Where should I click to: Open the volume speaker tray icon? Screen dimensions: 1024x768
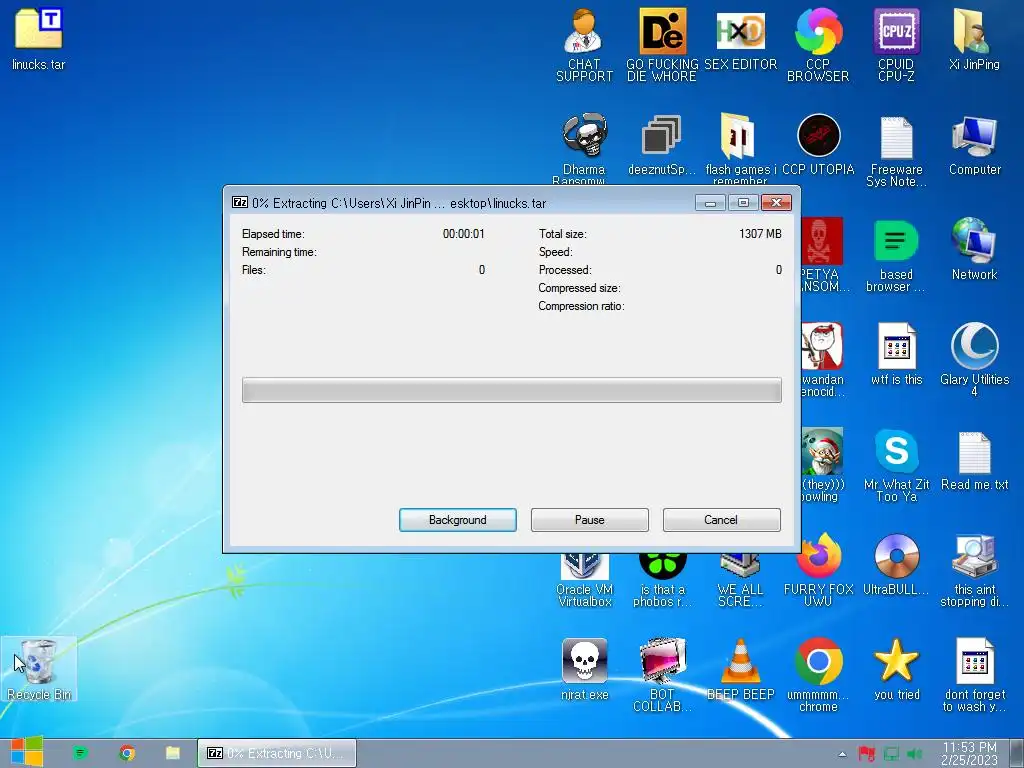pyautogui.click(x=914, y=754)
